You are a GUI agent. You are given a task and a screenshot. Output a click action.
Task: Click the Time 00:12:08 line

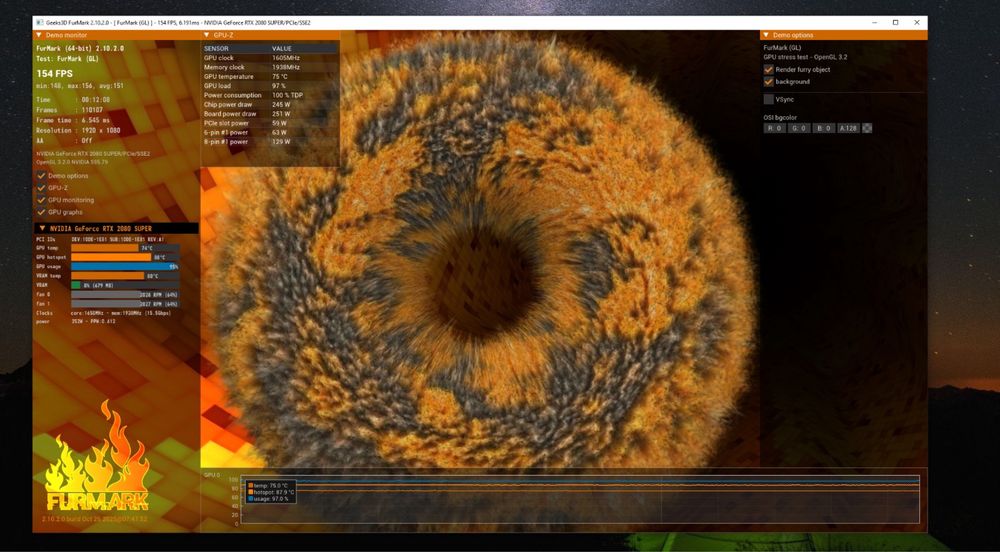(73, 100)
